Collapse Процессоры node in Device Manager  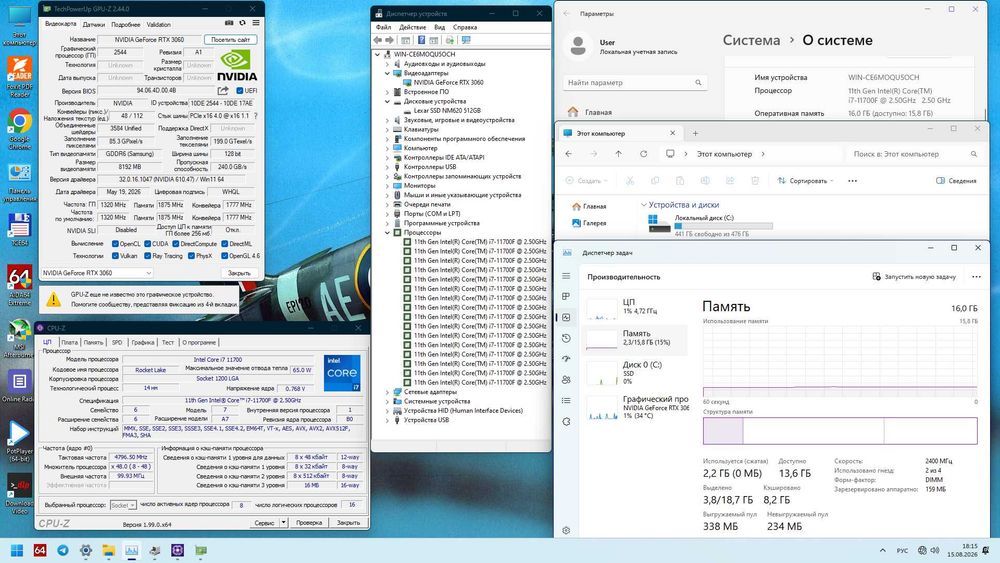coord(387,233)
